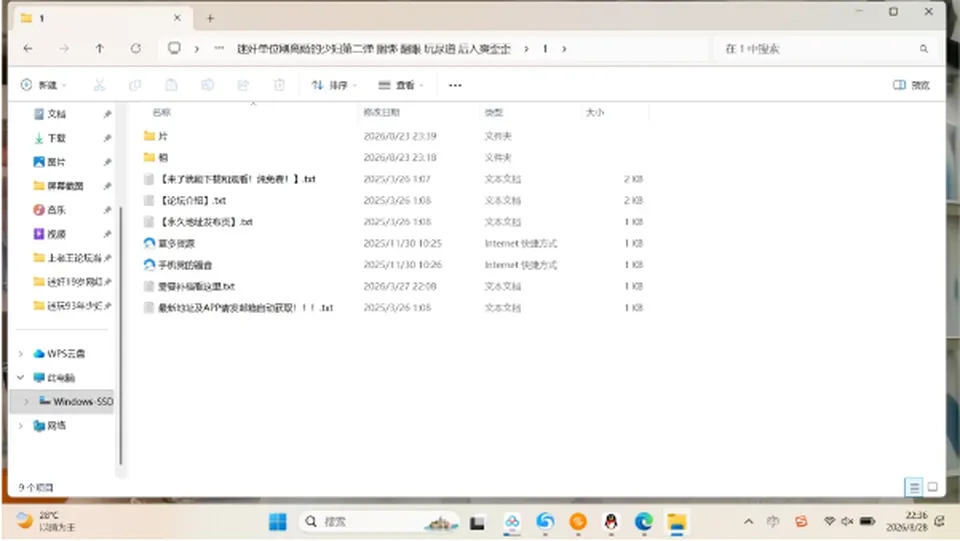
Task: Click the orange circle app in taskbar
Action: point(578,522)
